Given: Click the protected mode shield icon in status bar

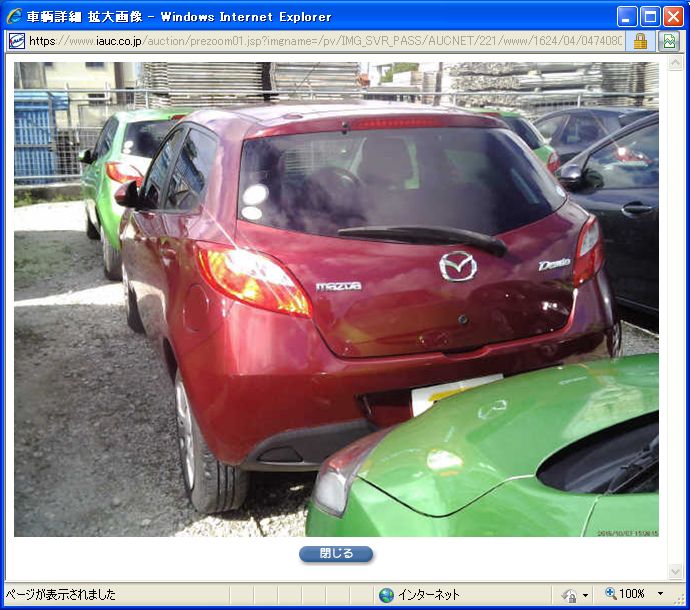Looking at the screenshot, I should [569, 595].
